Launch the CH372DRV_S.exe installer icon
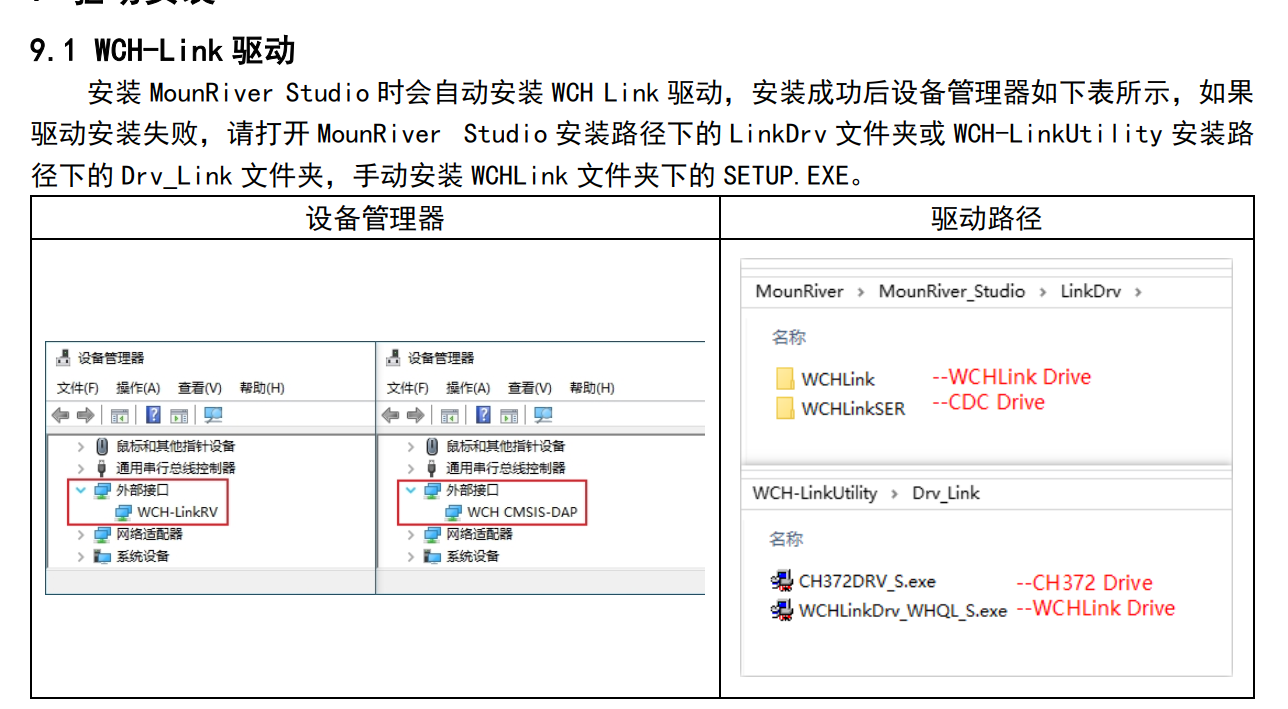This screenshot has height=709, width=1288. (782, 581)
